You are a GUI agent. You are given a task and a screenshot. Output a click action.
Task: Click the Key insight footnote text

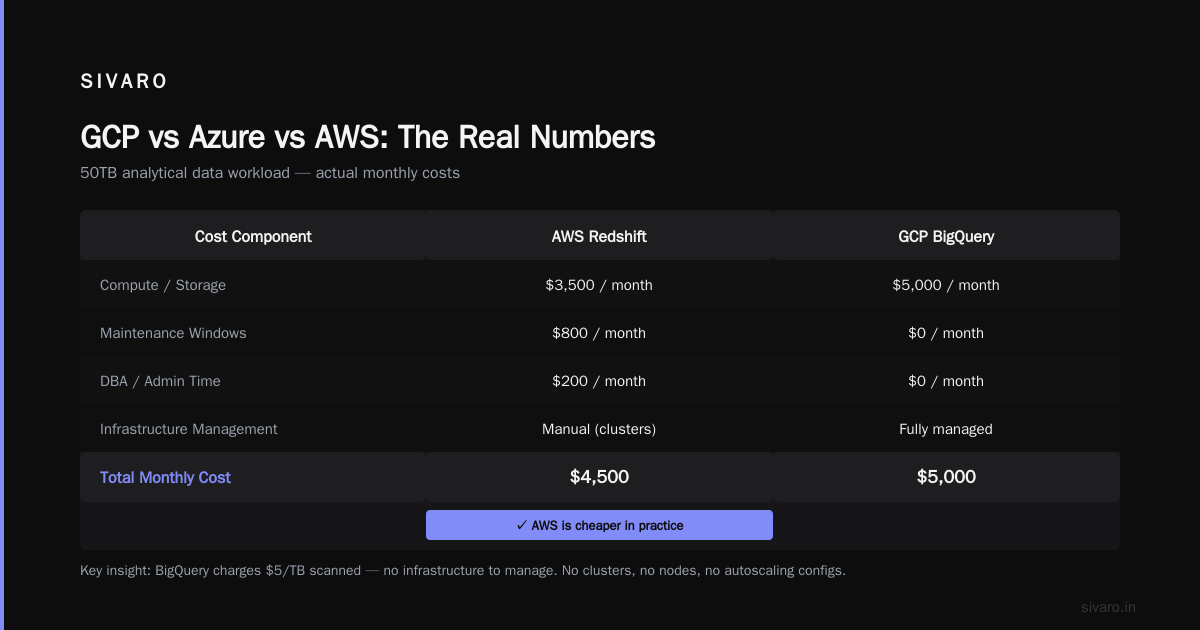[x=463, y=570]
